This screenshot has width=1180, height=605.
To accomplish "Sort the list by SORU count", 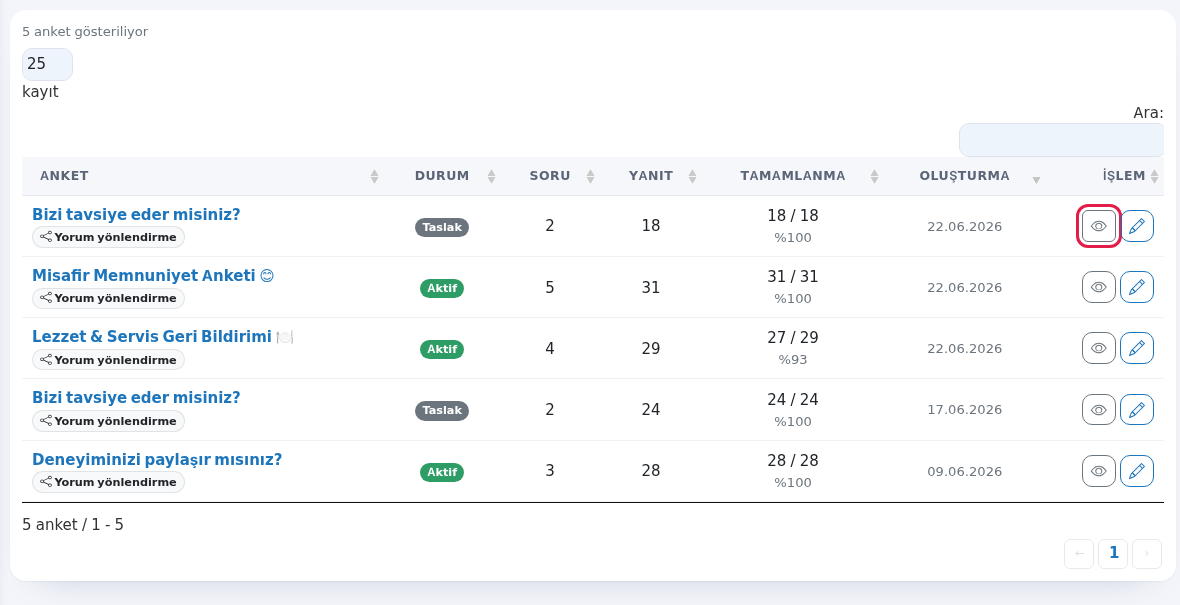I will pos(552,176).
